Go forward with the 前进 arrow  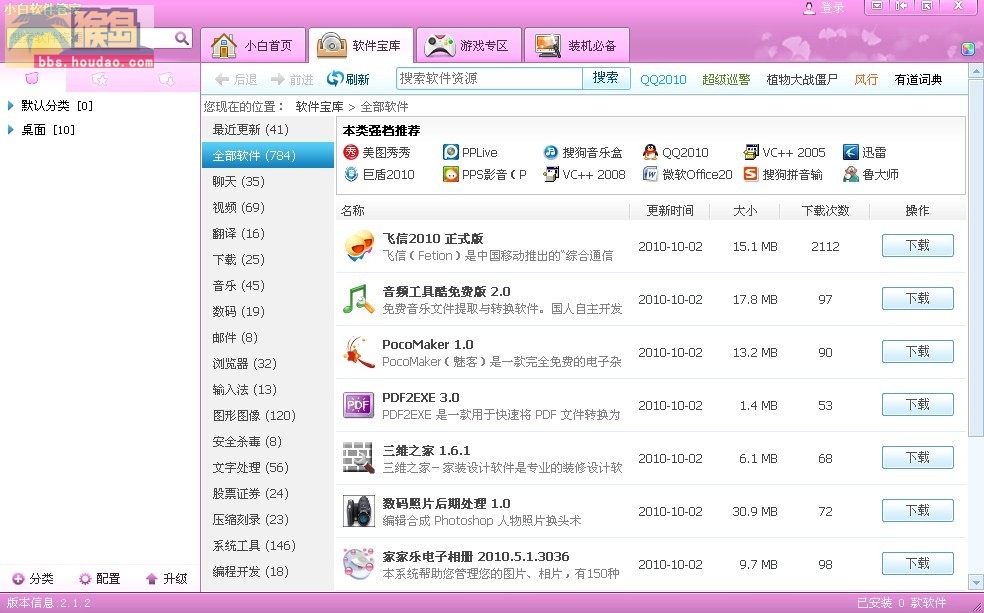pos(292,79)
